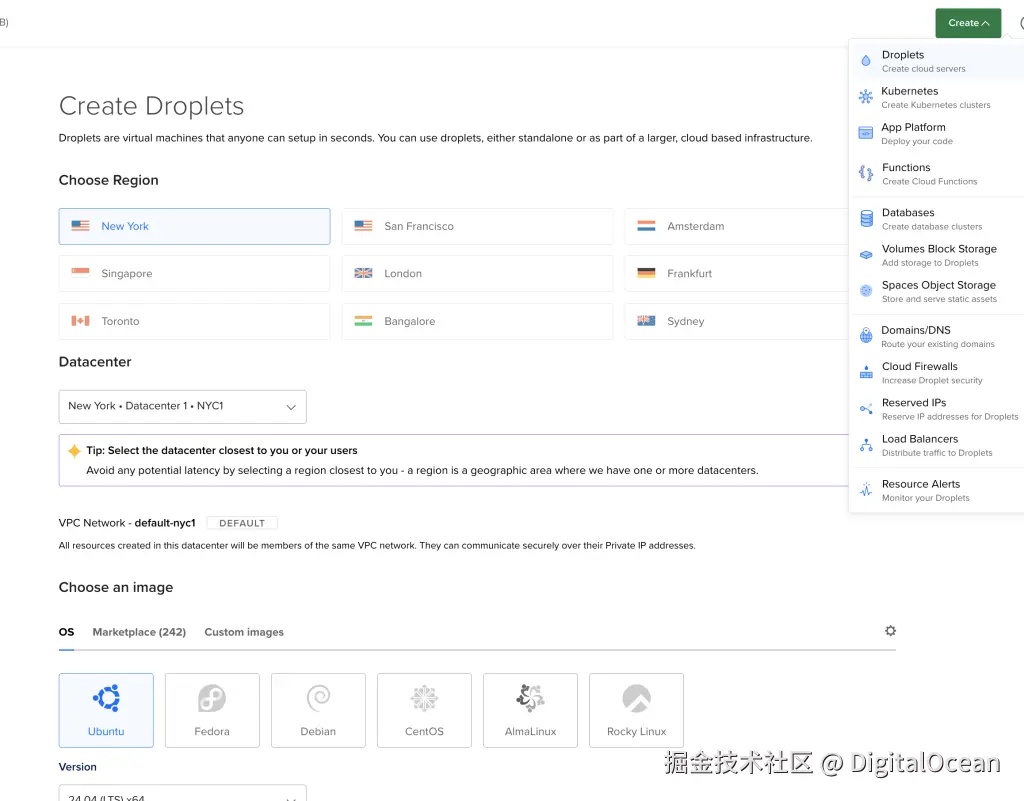Choose Databases menu entry
This screenshot has width=1024, height=801.
(937, 219)
